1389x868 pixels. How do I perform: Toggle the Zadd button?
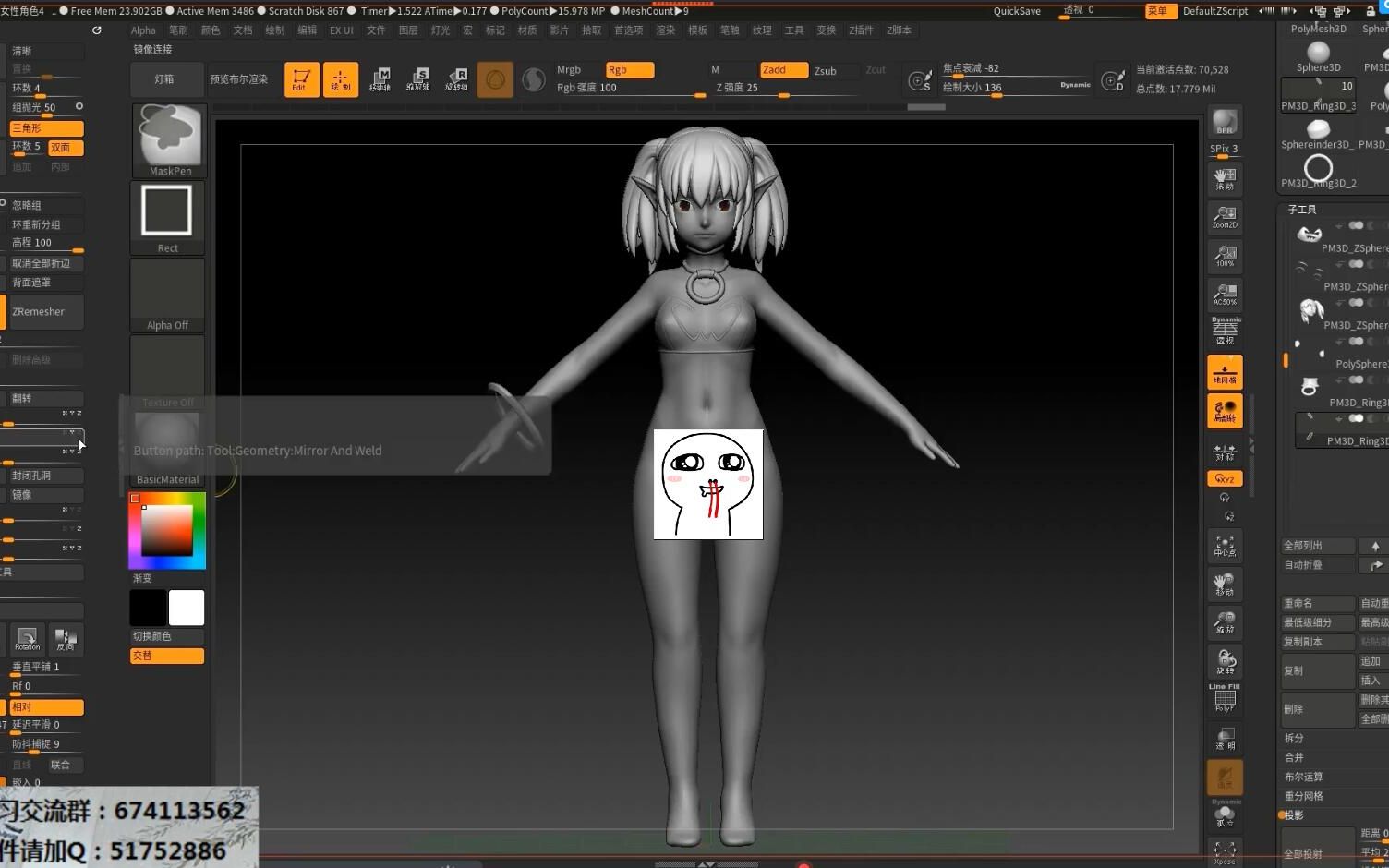click(784, 70)
